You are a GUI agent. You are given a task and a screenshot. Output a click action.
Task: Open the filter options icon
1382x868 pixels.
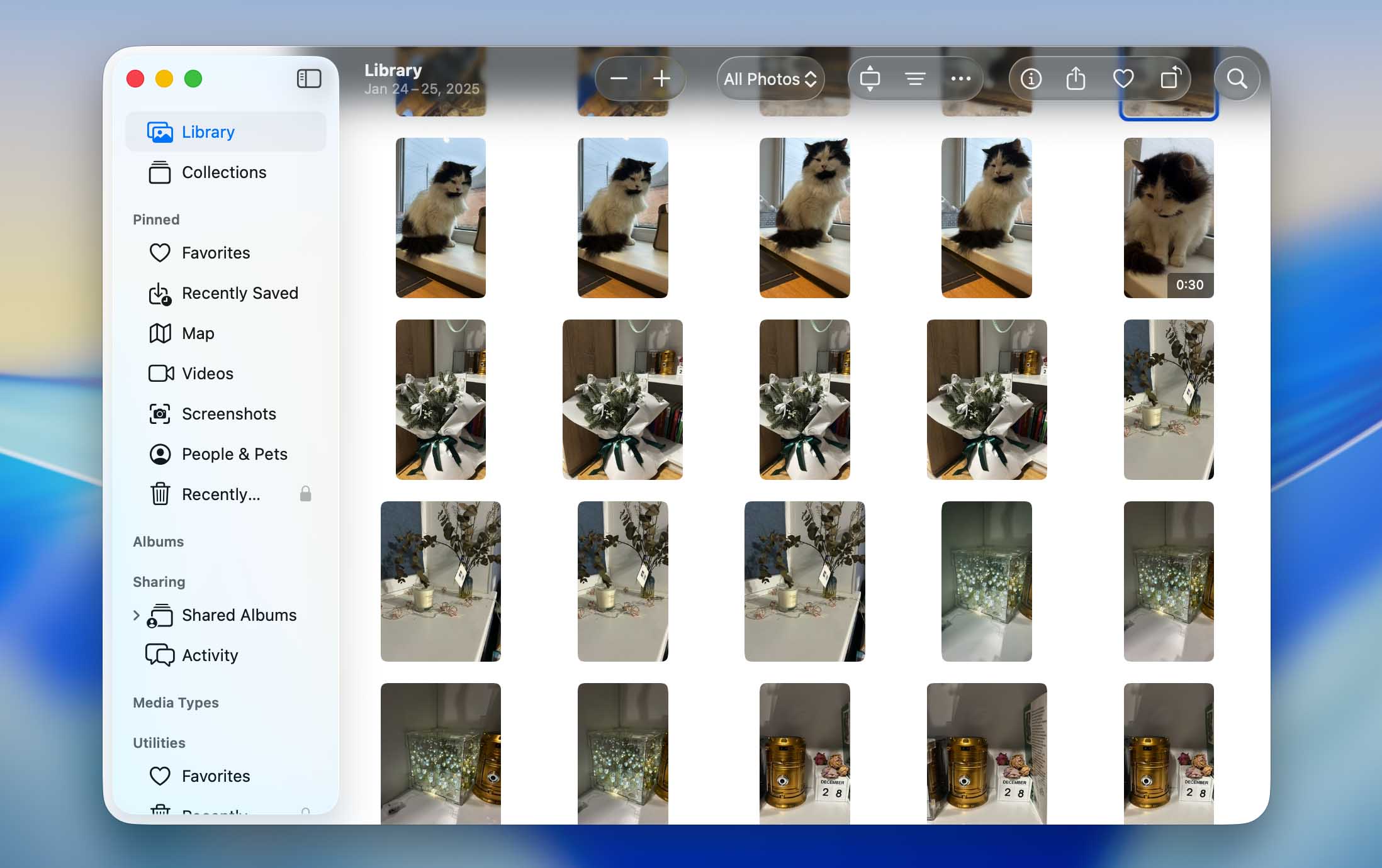(915, 79)
